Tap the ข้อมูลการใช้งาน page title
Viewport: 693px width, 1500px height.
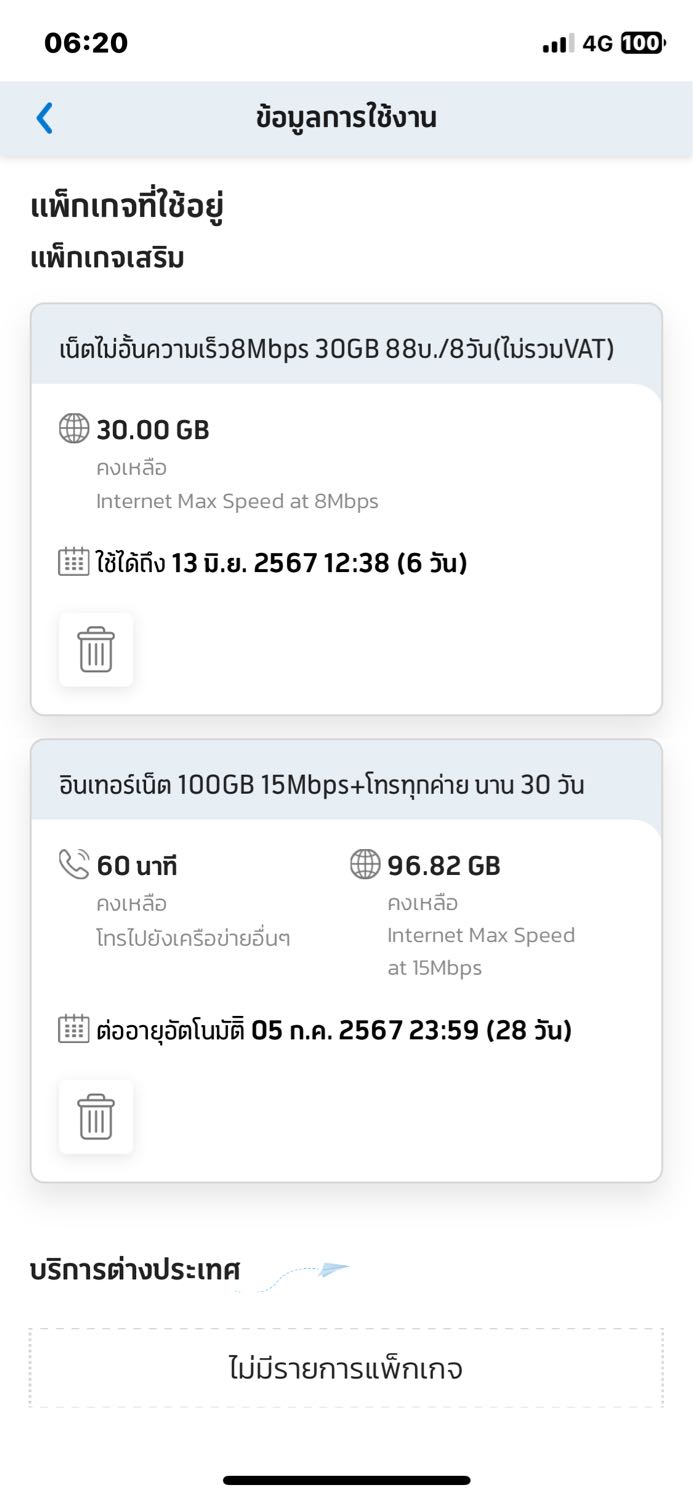(346, 118)
